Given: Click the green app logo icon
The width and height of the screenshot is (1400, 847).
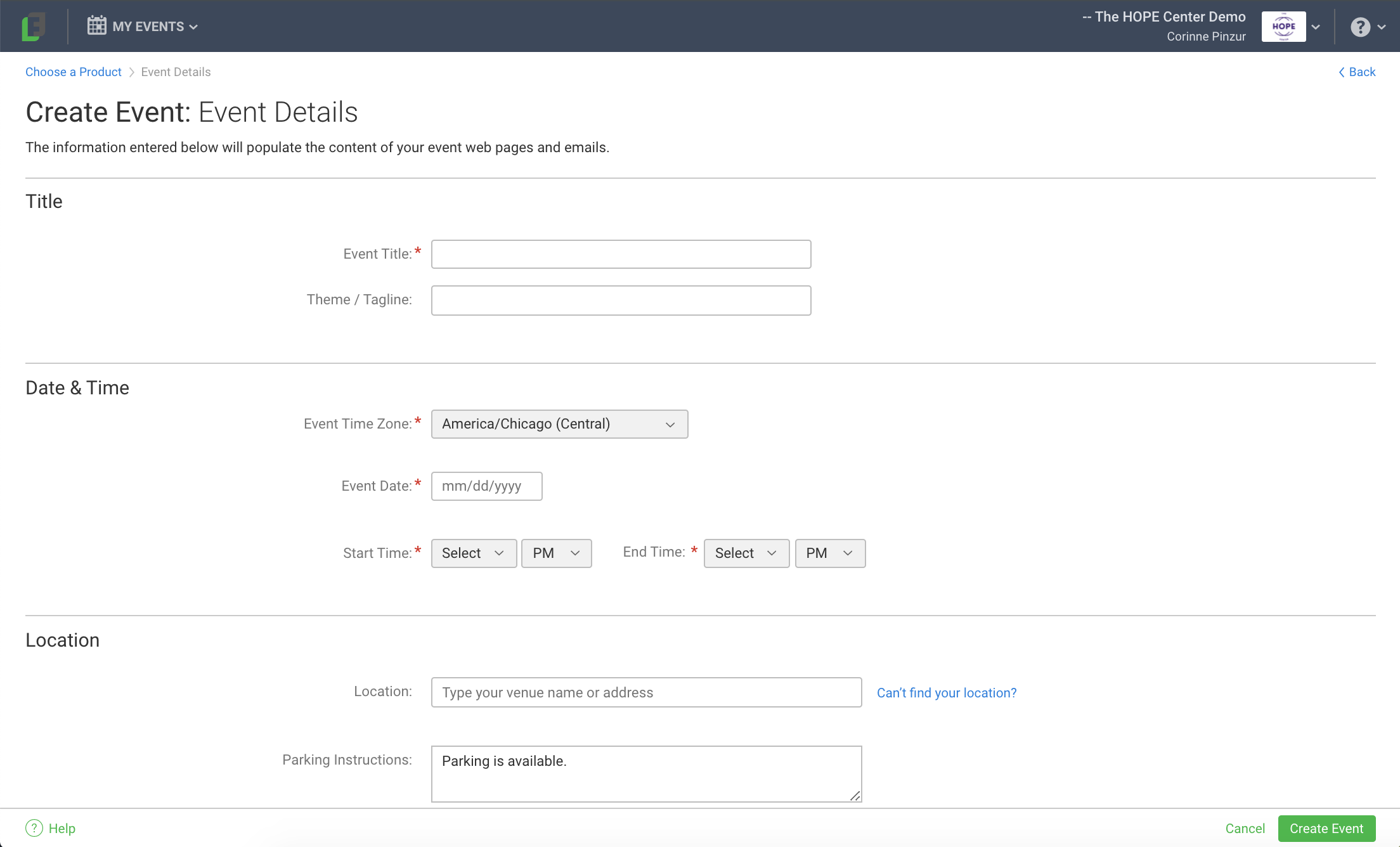Looking at the screenshot, I should 34,27.
